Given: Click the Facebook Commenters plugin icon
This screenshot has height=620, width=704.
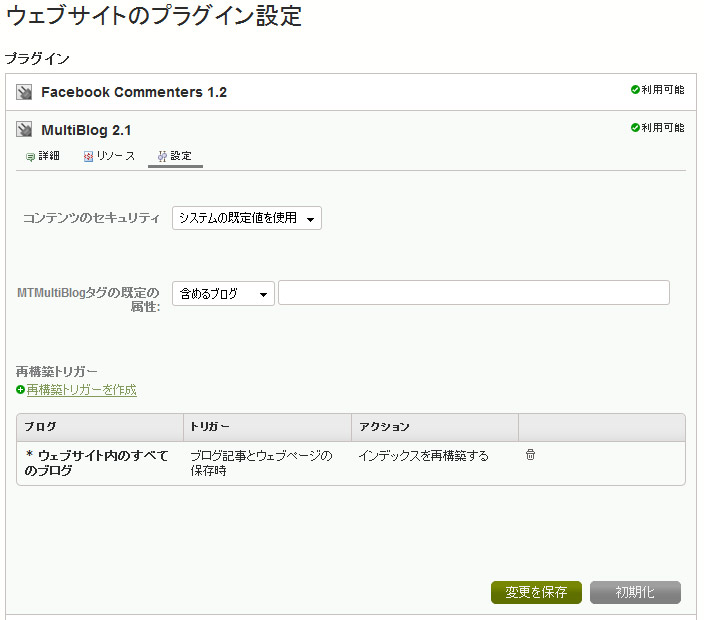Looking at the screenshot, I should pos(24,92).
